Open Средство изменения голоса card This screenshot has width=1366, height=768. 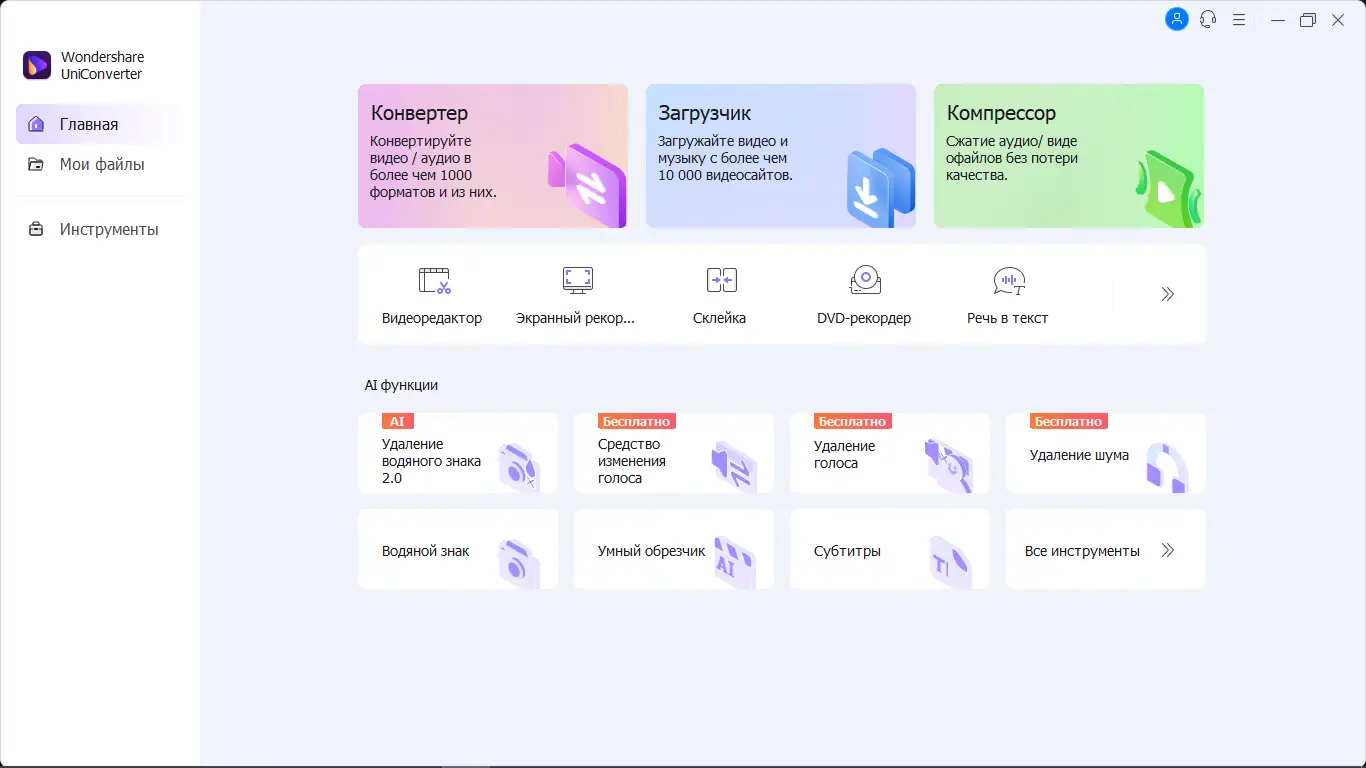pyautogui.click(x=674, y=453)
